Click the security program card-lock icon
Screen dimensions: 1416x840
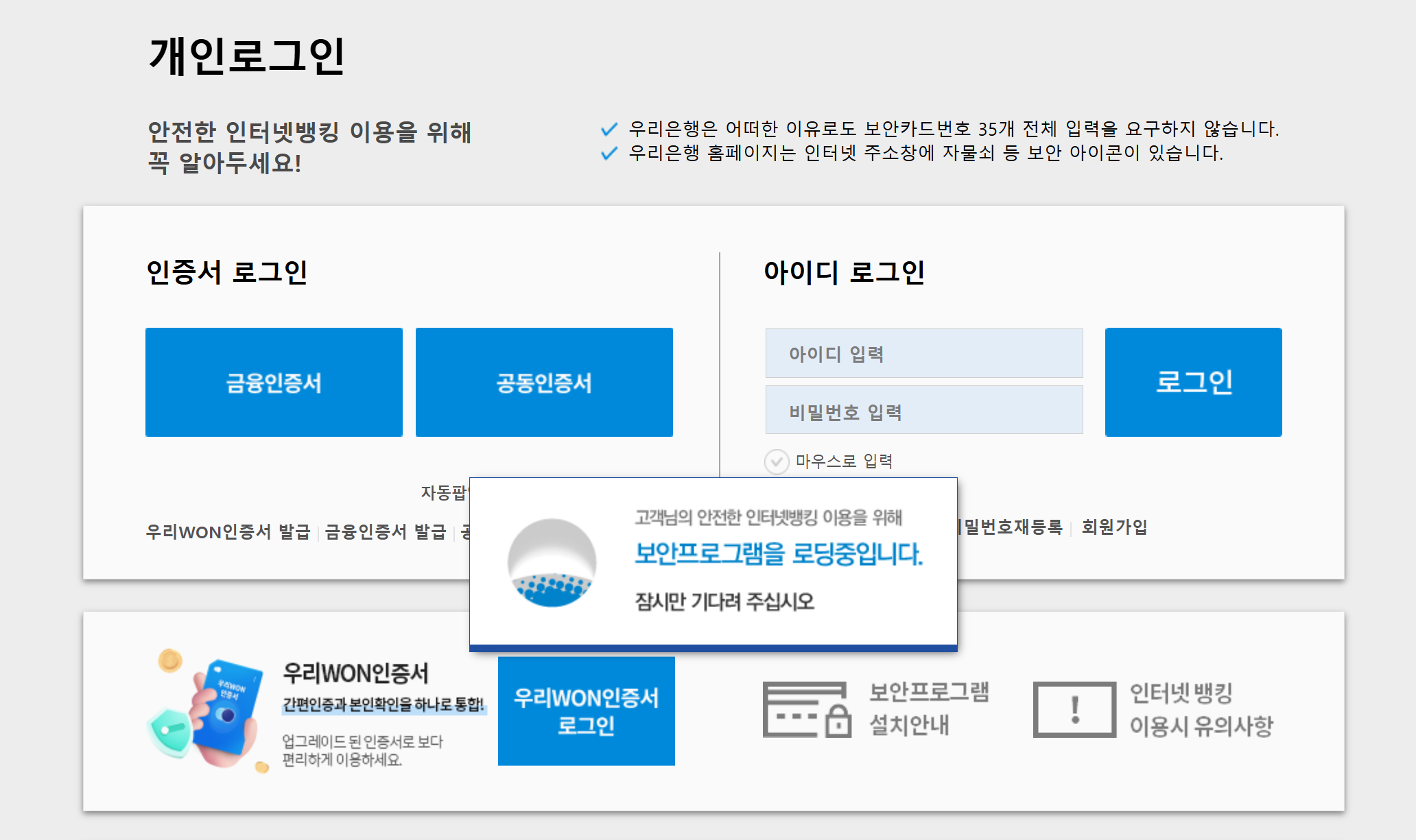pyautogui.click(x=807, y=709)
